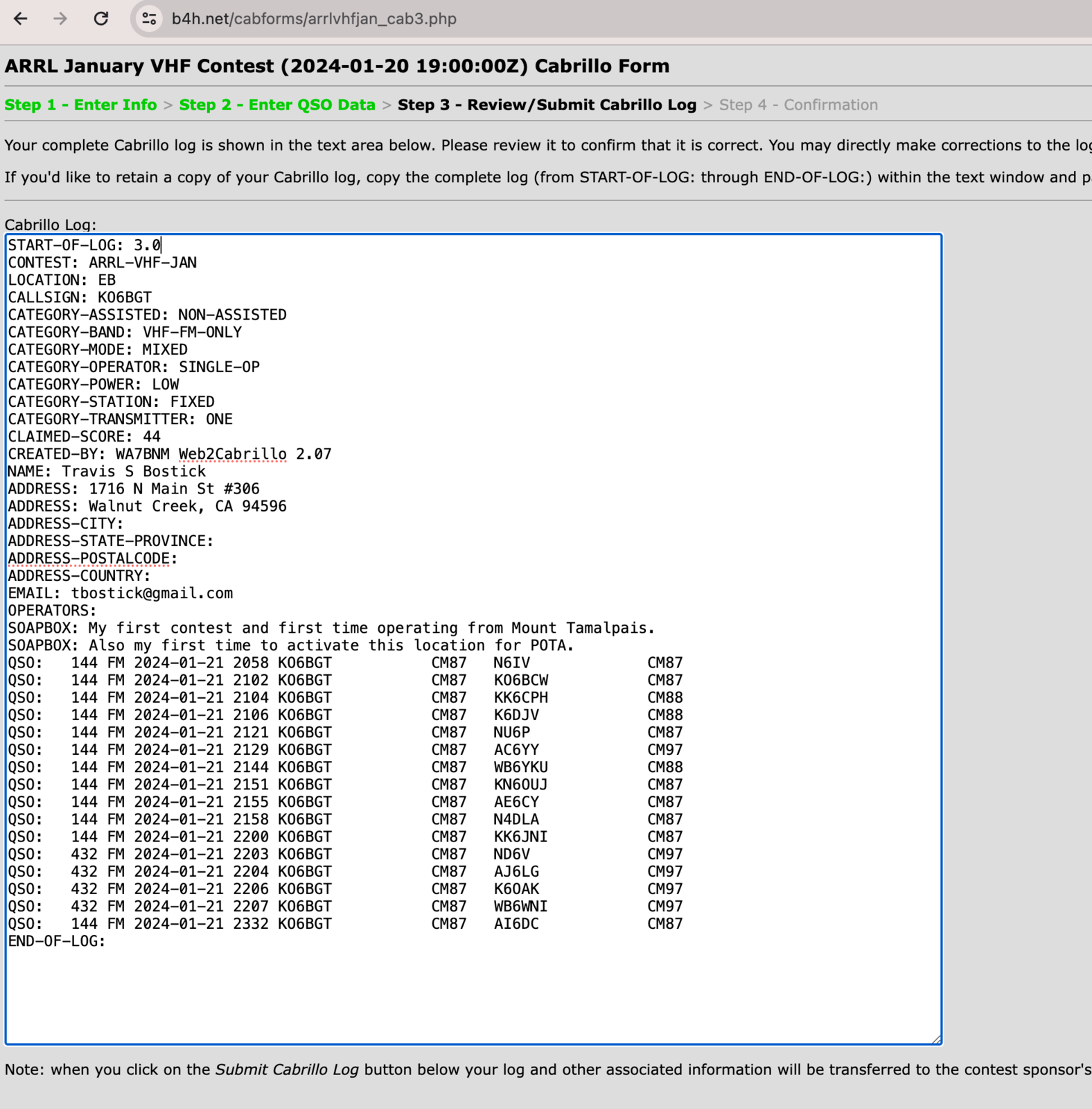This screenshot has height=1109, width=1092.
Task: Click the CONTEST: ARRL-VHF-JAN line
Action: pos(103,263)
